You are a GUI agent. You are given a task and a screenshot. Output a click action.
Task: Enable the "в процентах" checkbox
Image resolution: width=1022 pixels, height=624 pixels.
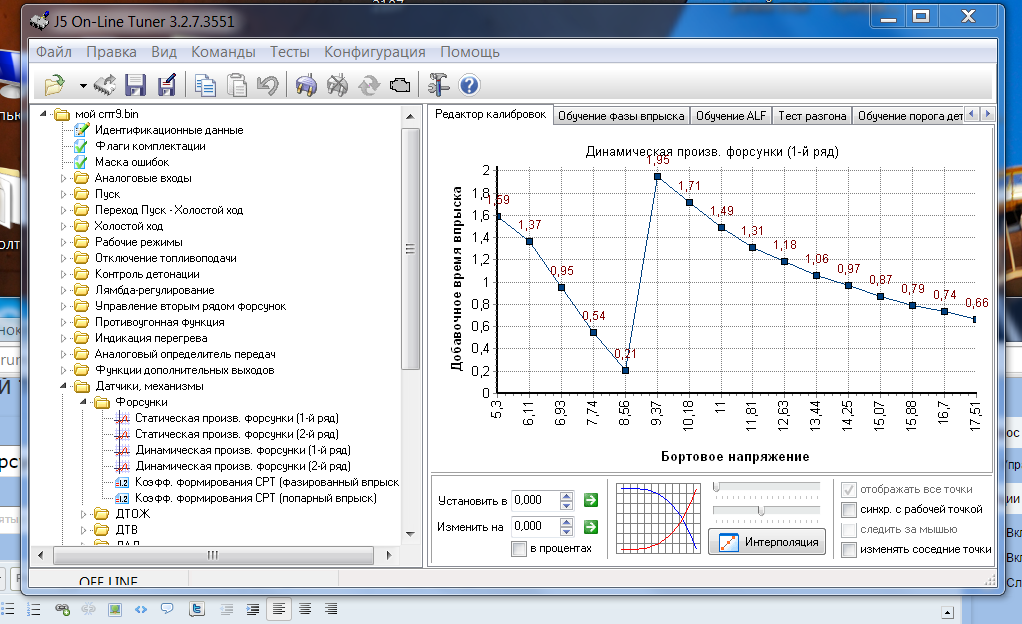(518, 548)
